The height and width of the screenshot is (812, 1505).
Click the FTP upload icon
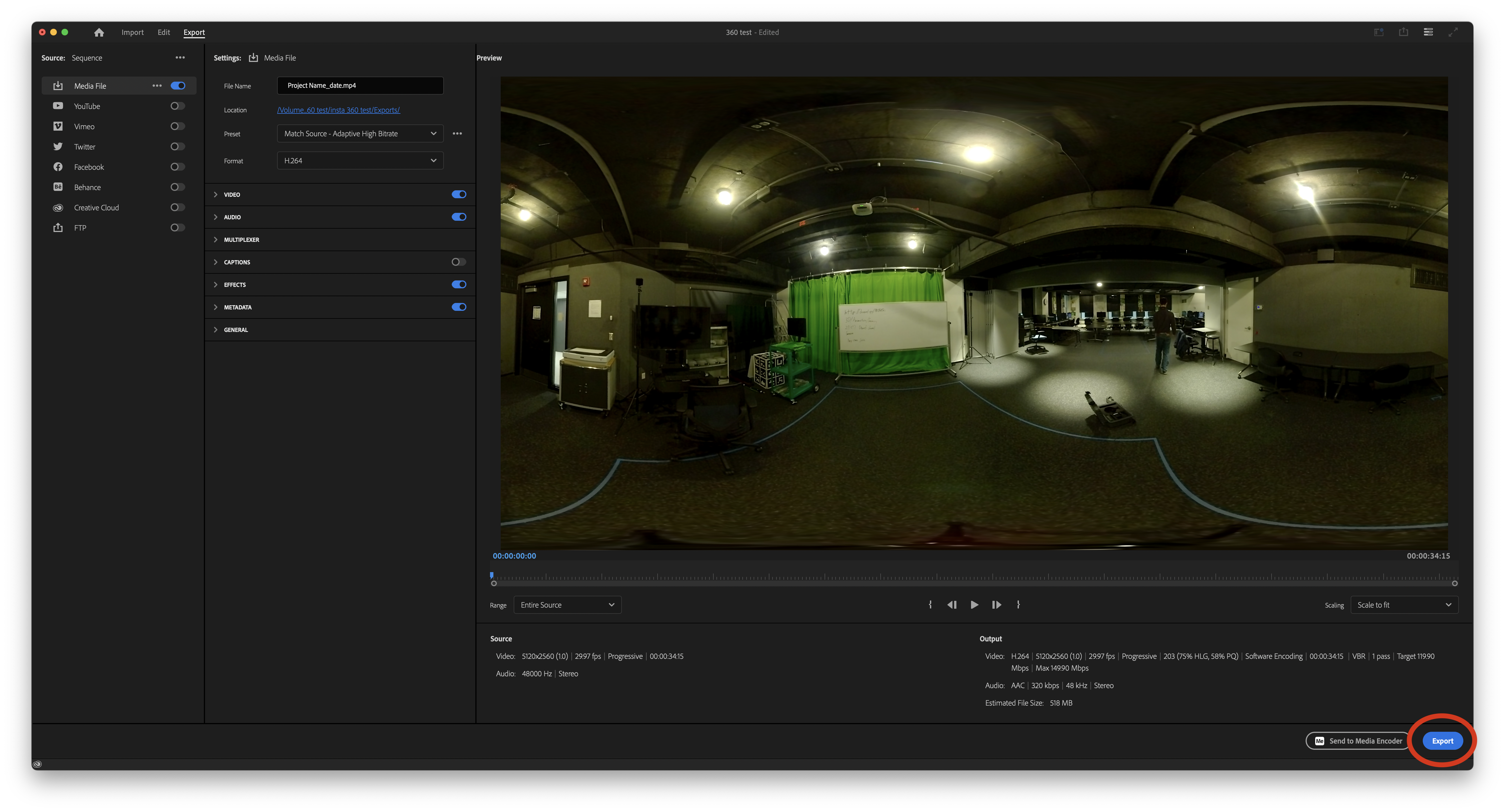(x=58, y=228)
